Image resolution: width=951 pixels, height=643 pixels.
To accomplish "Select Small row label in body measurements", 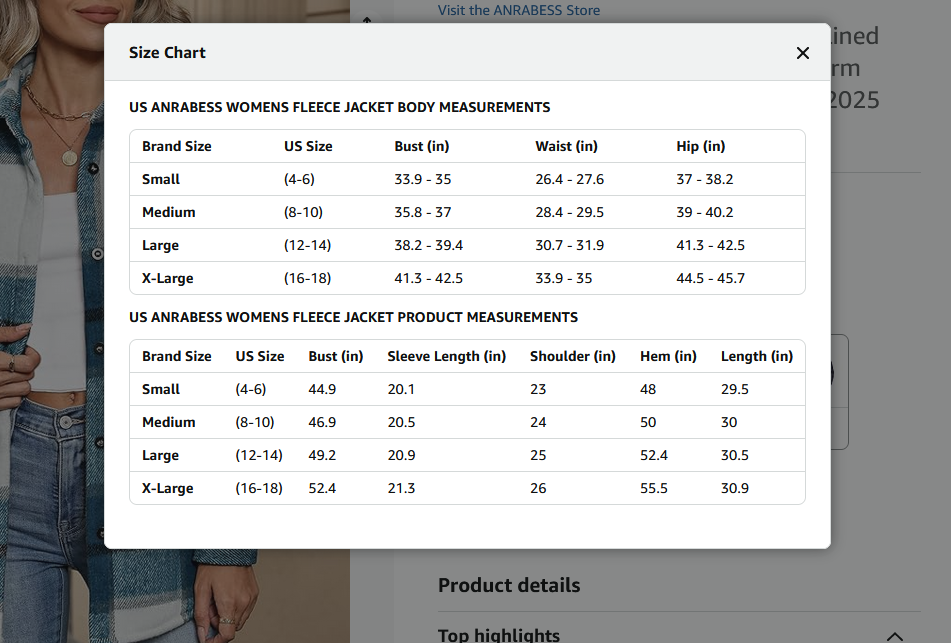I will tap(161, 180).
